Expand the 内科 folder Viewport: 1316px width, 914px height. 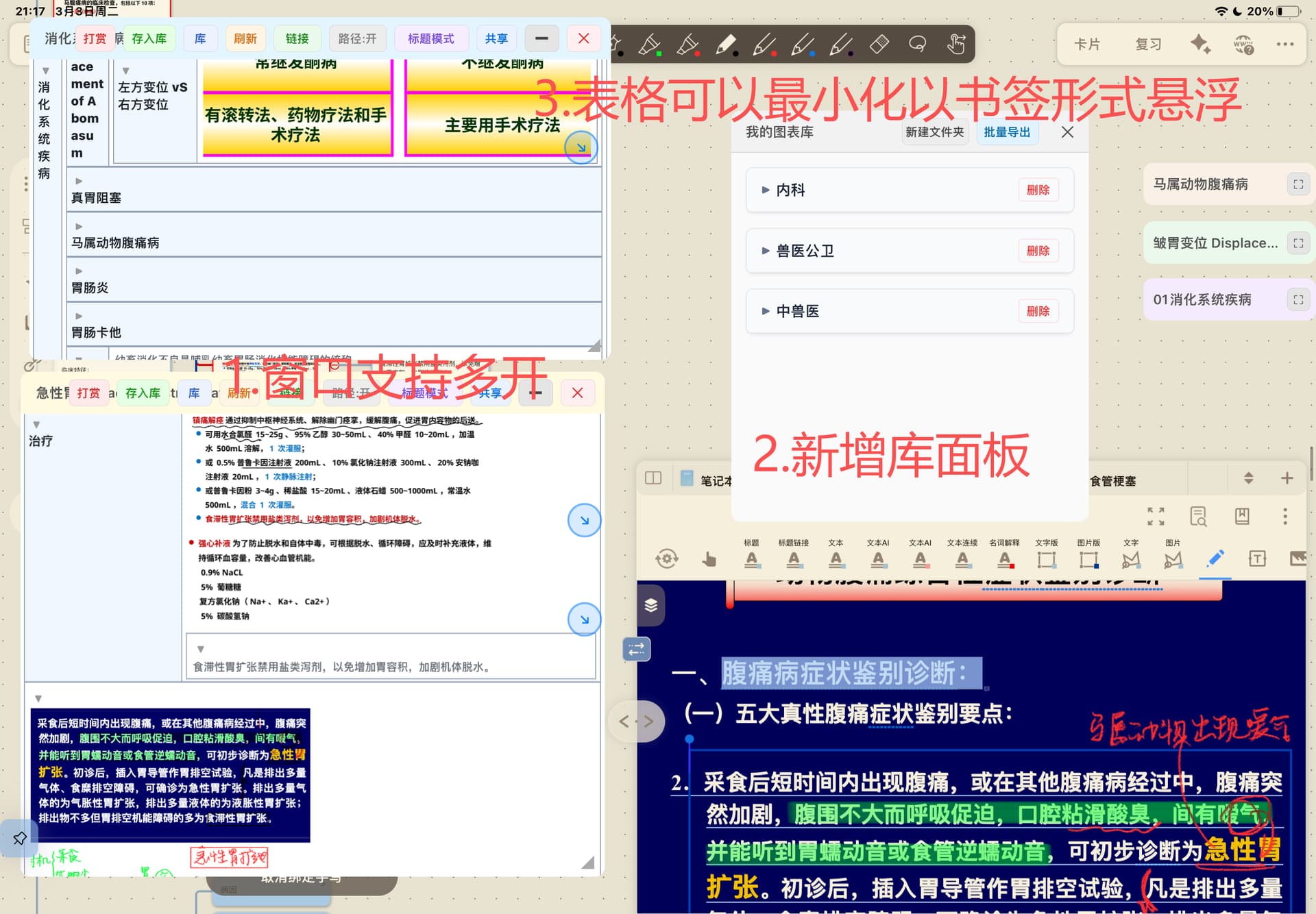[766, 190]
